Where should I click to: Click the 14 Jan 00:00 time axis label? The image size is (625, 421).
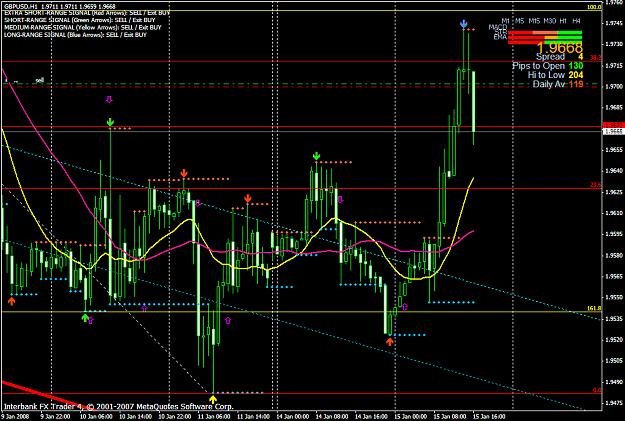coord(293,416)
